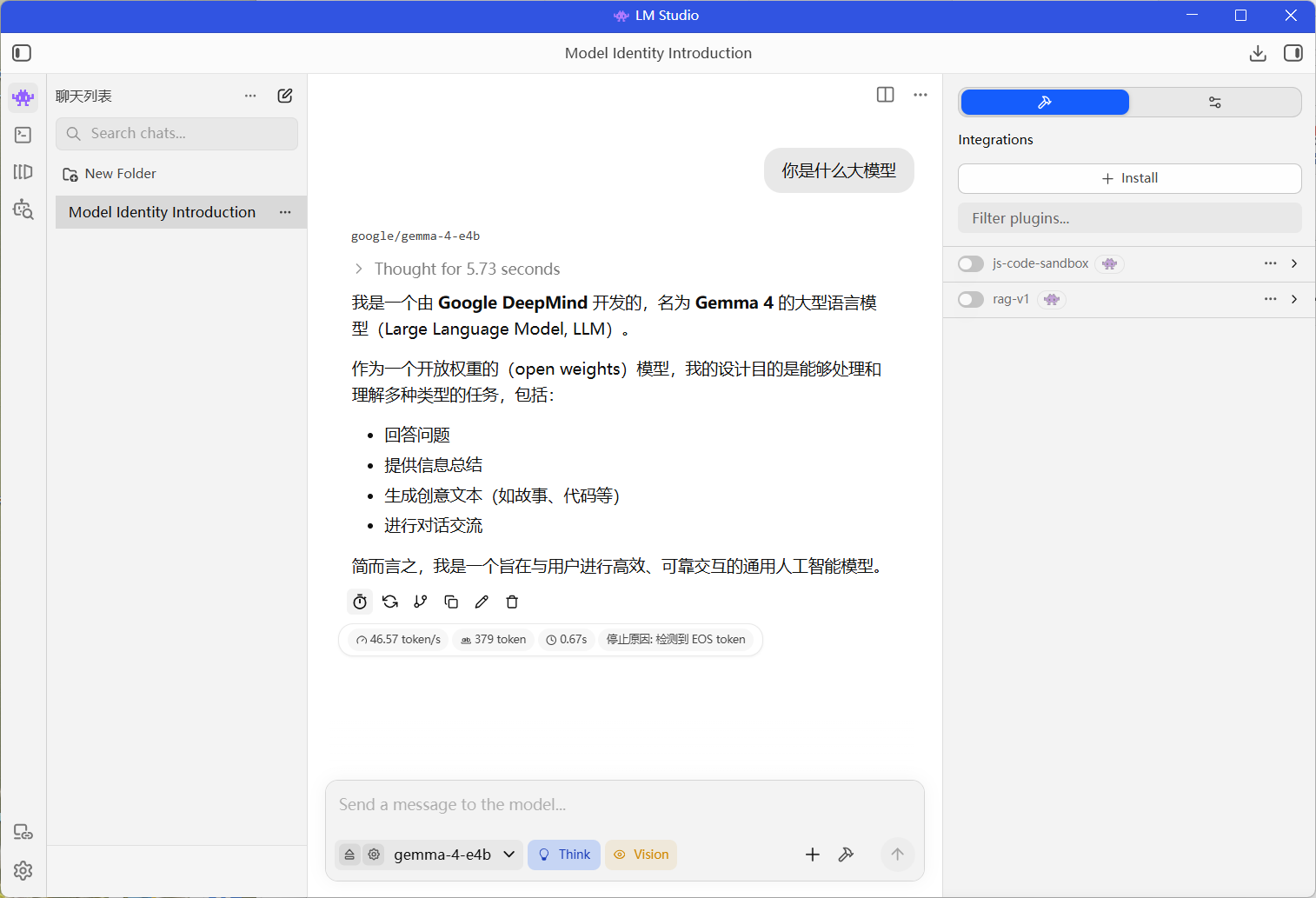The image size is (1316, 898).
Task: Click the google/gemma-4-e4b model label
Action: pyautogui.click(x=415, y=236)
